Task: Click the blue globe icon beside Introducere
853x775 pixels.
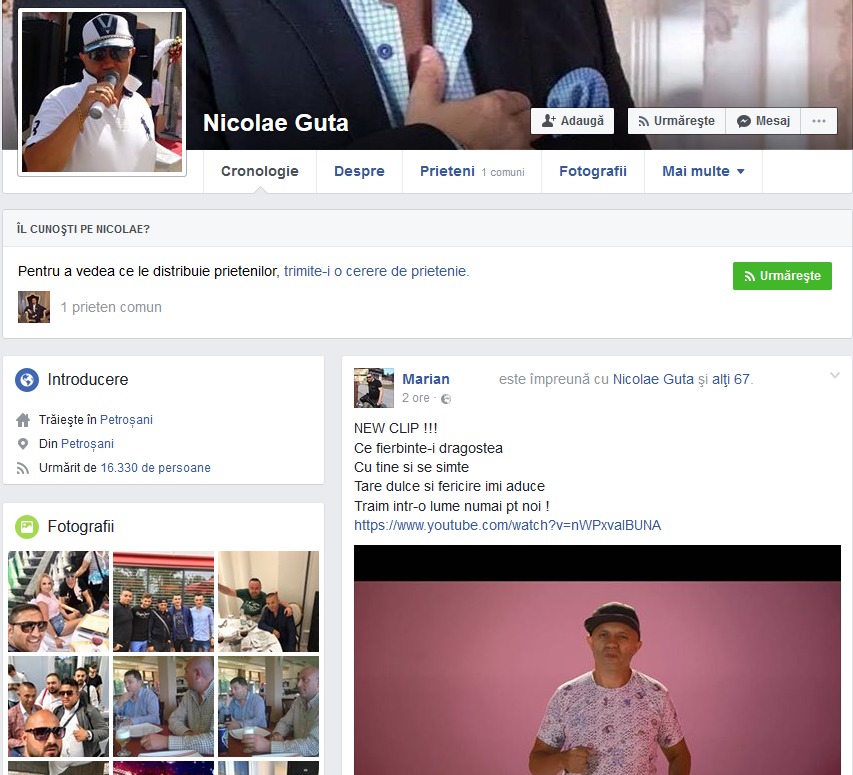Action: [x=24, y=380]
